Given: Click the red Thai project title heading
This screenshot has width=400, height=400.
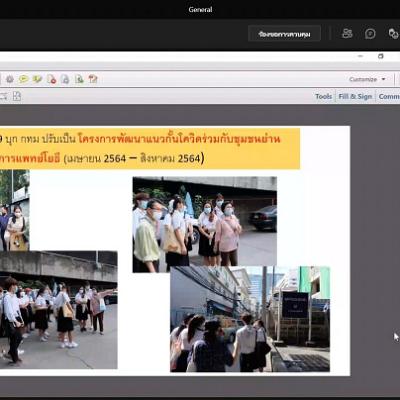Looking at the screenshot, I should (179, 139).
